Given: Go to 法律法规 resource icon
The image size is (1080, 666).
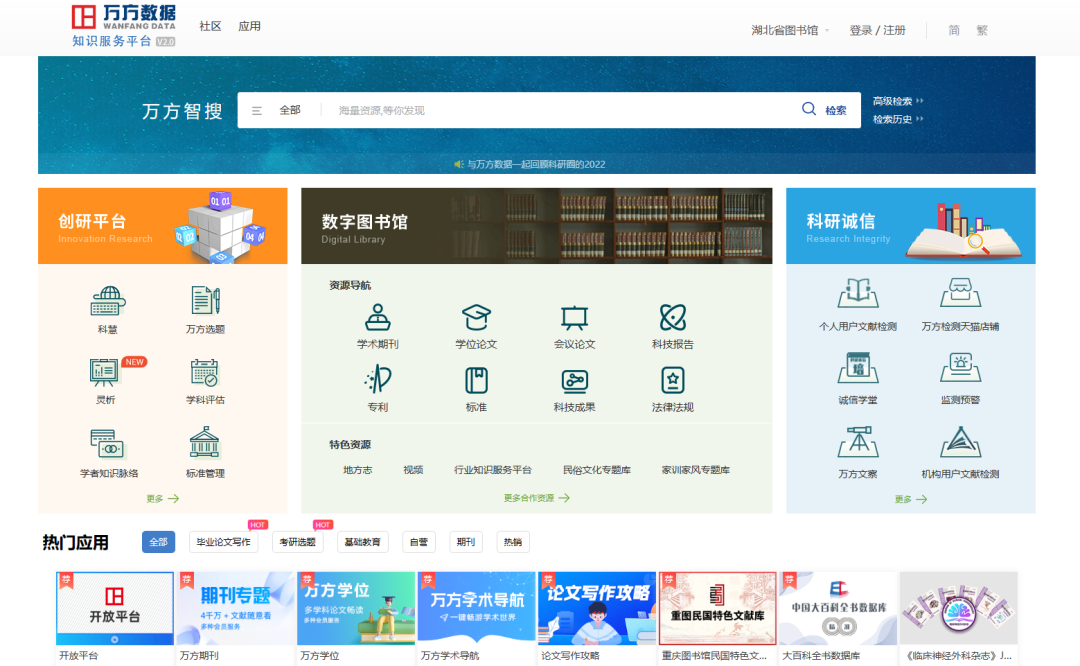Looking at the screenshot, I should tap(673, 380).
